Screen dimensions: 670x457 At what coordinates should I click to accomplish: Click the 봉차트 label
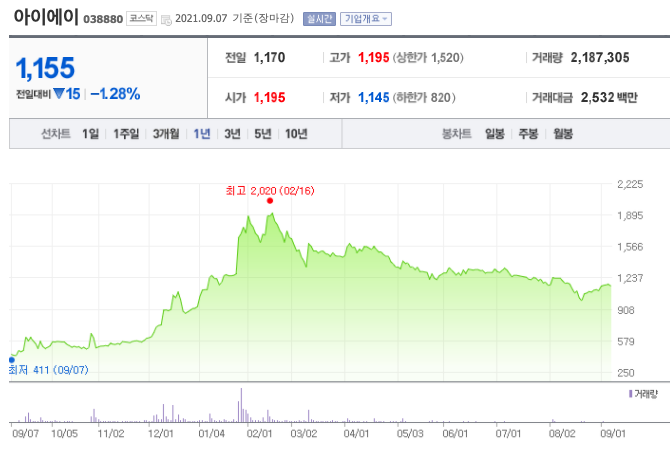click(456, 134)
